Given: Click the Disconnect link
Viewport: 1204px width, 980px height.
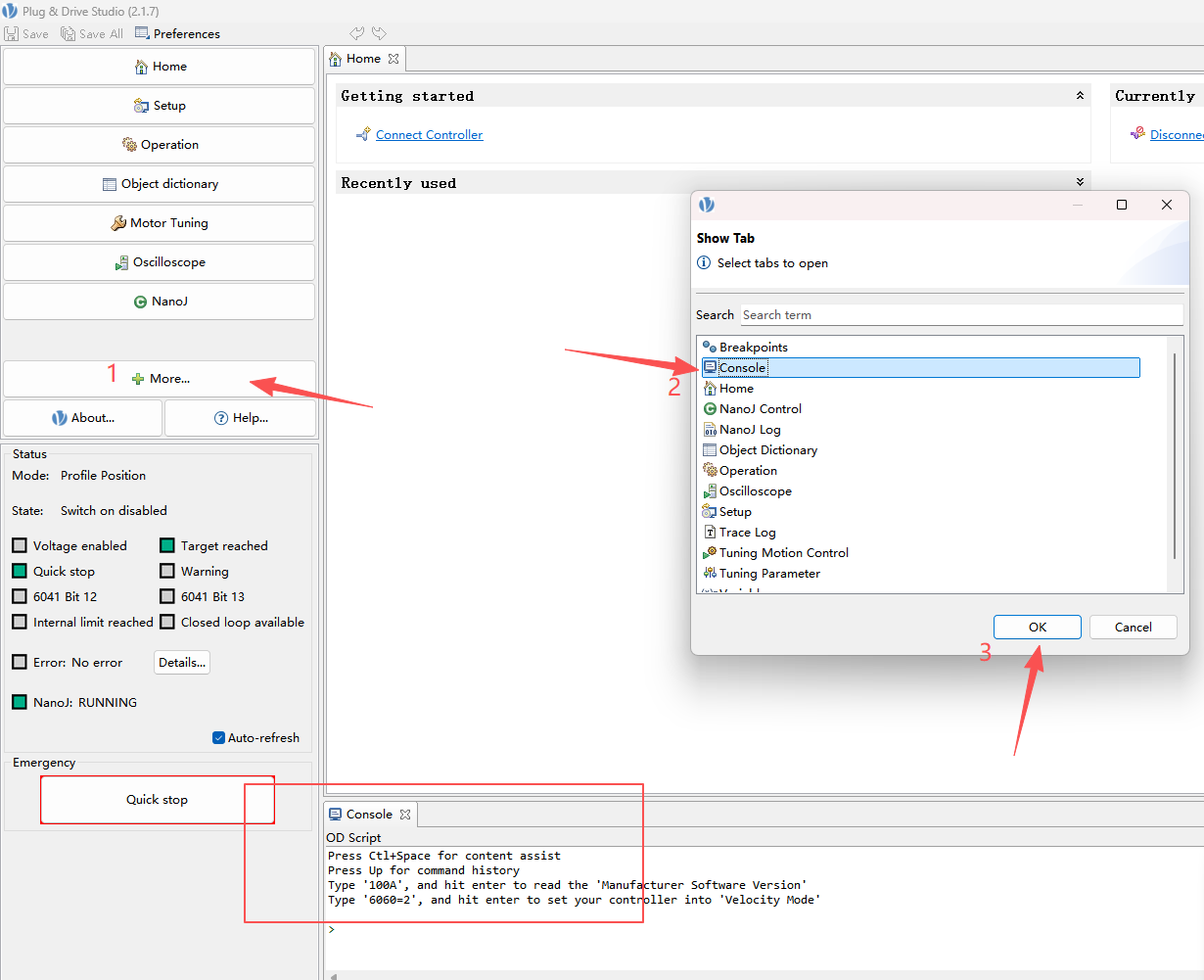Looking at the screenshot, I should point(1177,135).
